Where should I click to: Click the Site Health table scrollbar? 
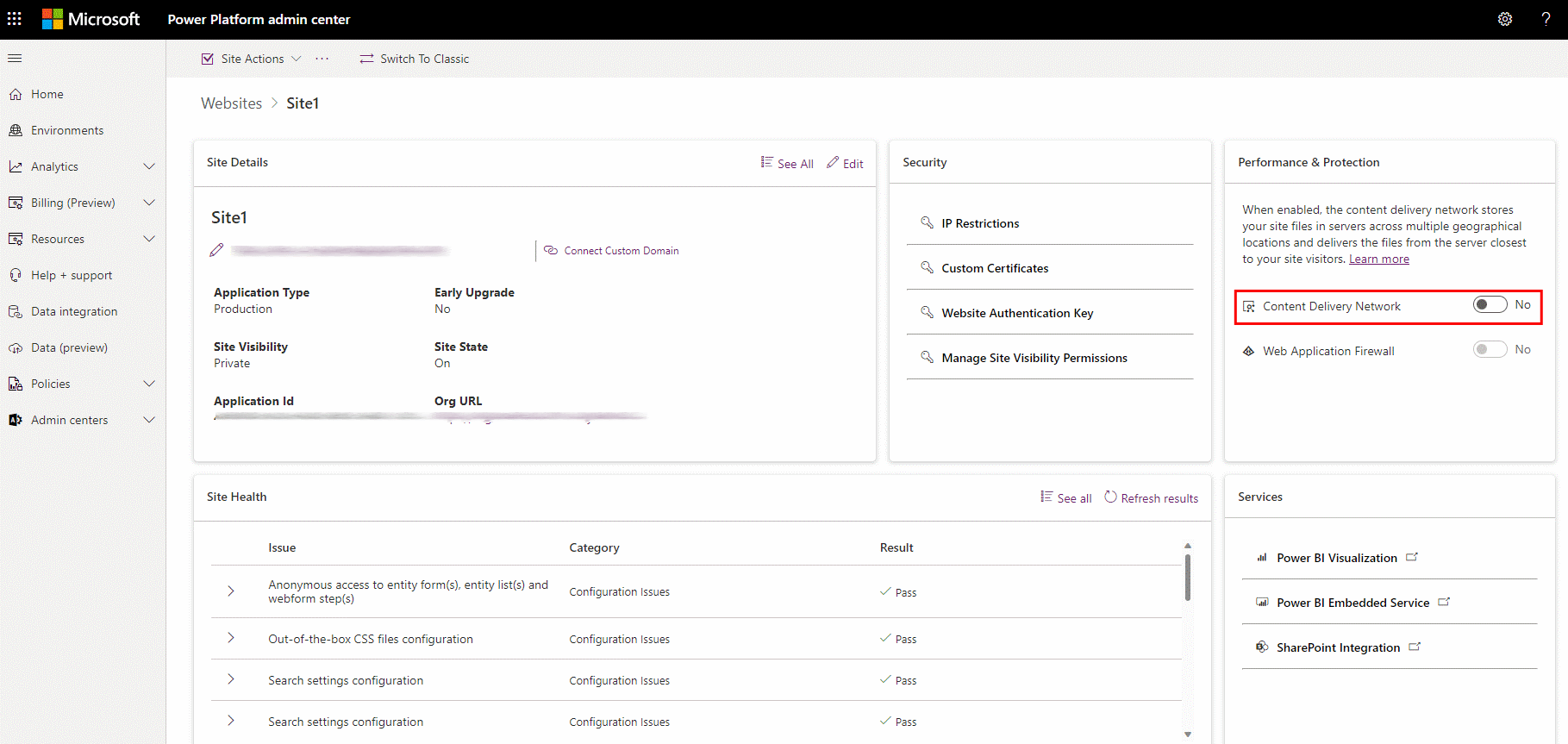[1187, 578]
